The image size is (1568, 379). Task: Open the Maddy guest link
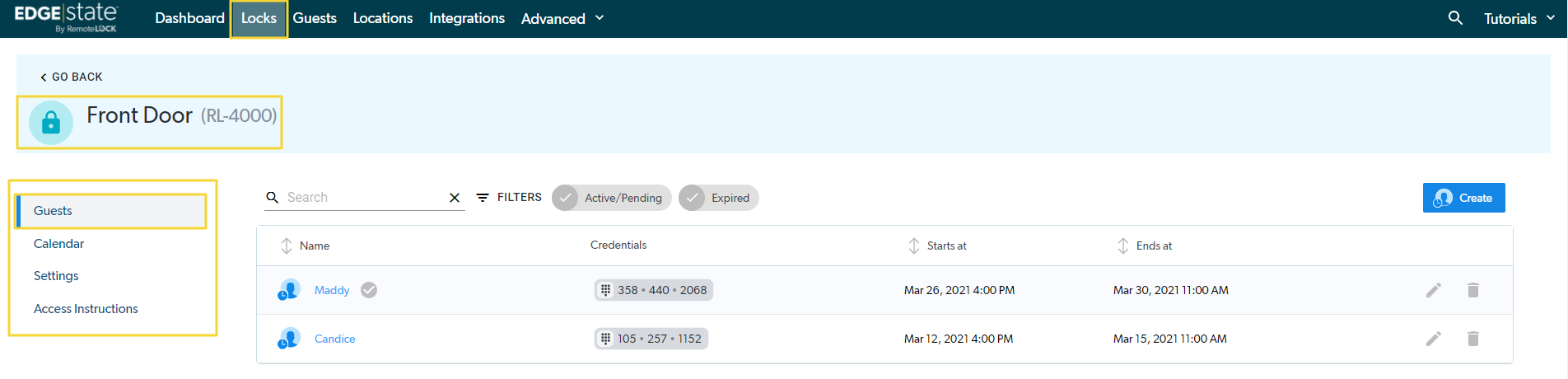coord(332,290)
